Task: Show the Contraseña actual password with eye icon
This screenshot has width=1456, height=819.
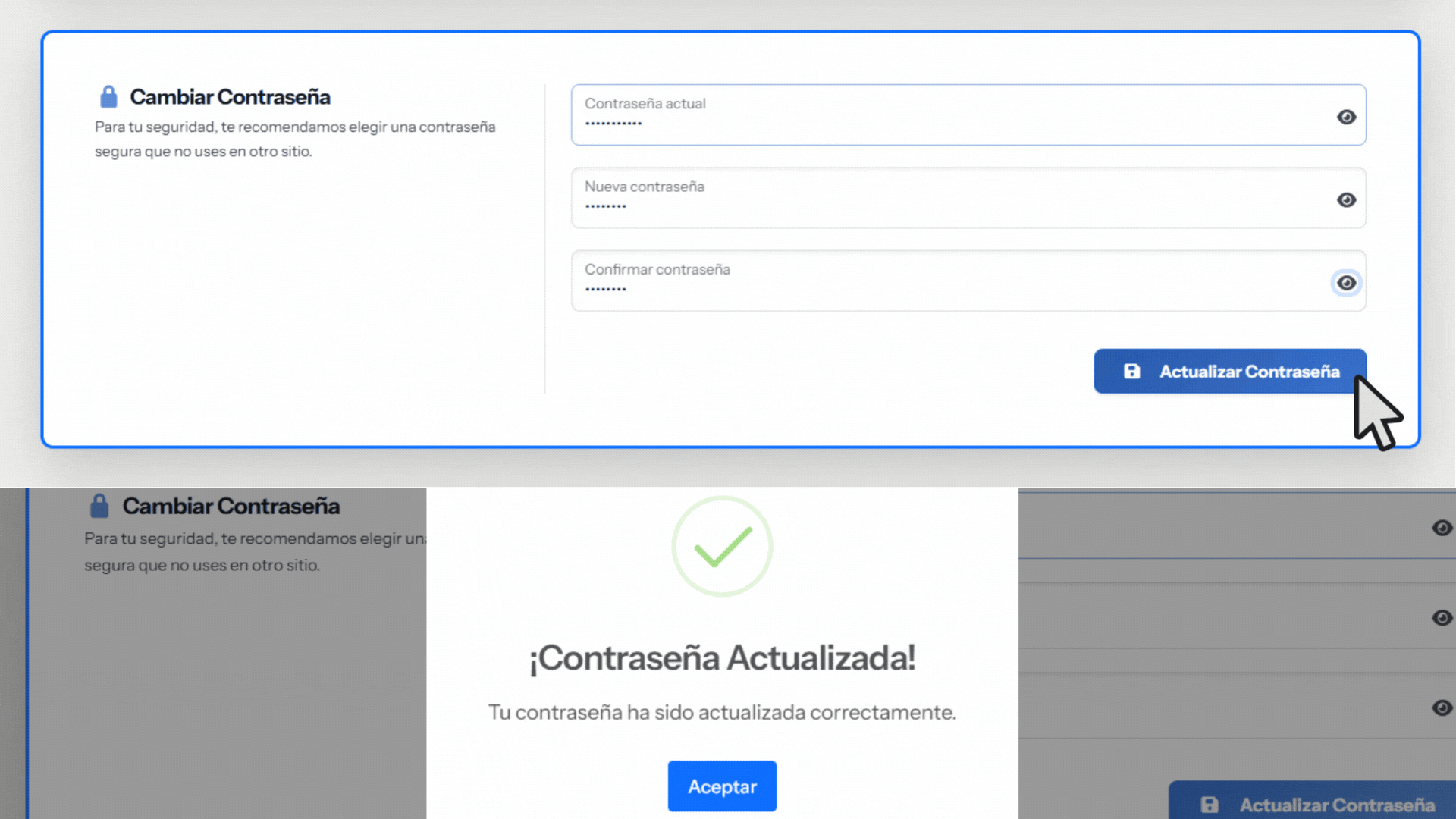Action: tap(1346, 117)
